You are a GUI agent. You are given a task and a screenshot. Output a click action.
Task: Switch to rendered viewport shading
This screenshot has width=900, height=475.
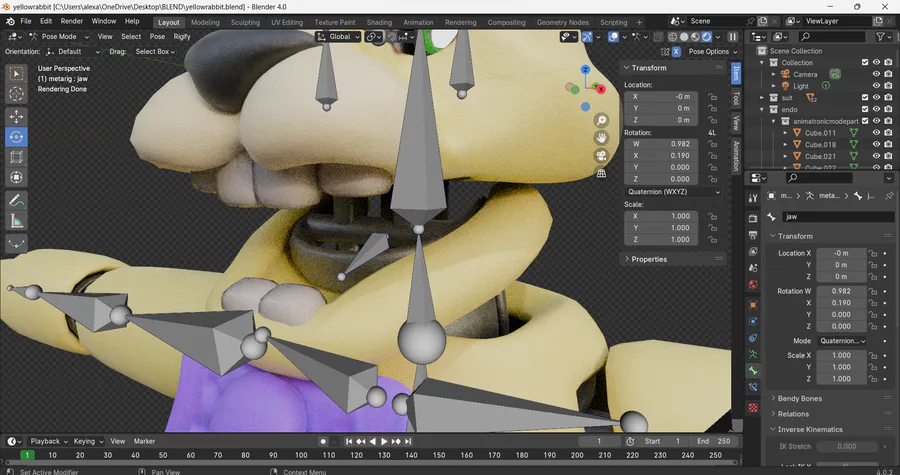click(707, 37)
